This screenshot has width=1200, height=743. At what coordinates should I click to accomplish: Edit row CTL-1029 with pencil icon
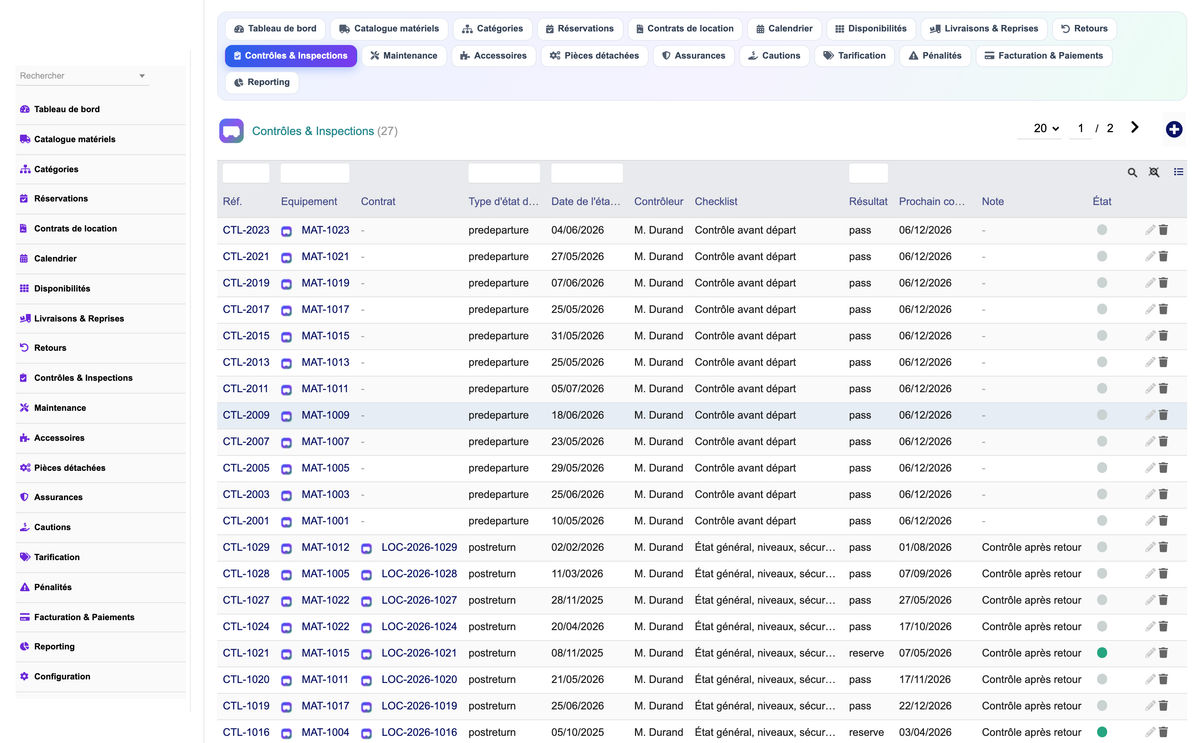pyautogui.click(x=1150, y=547)
